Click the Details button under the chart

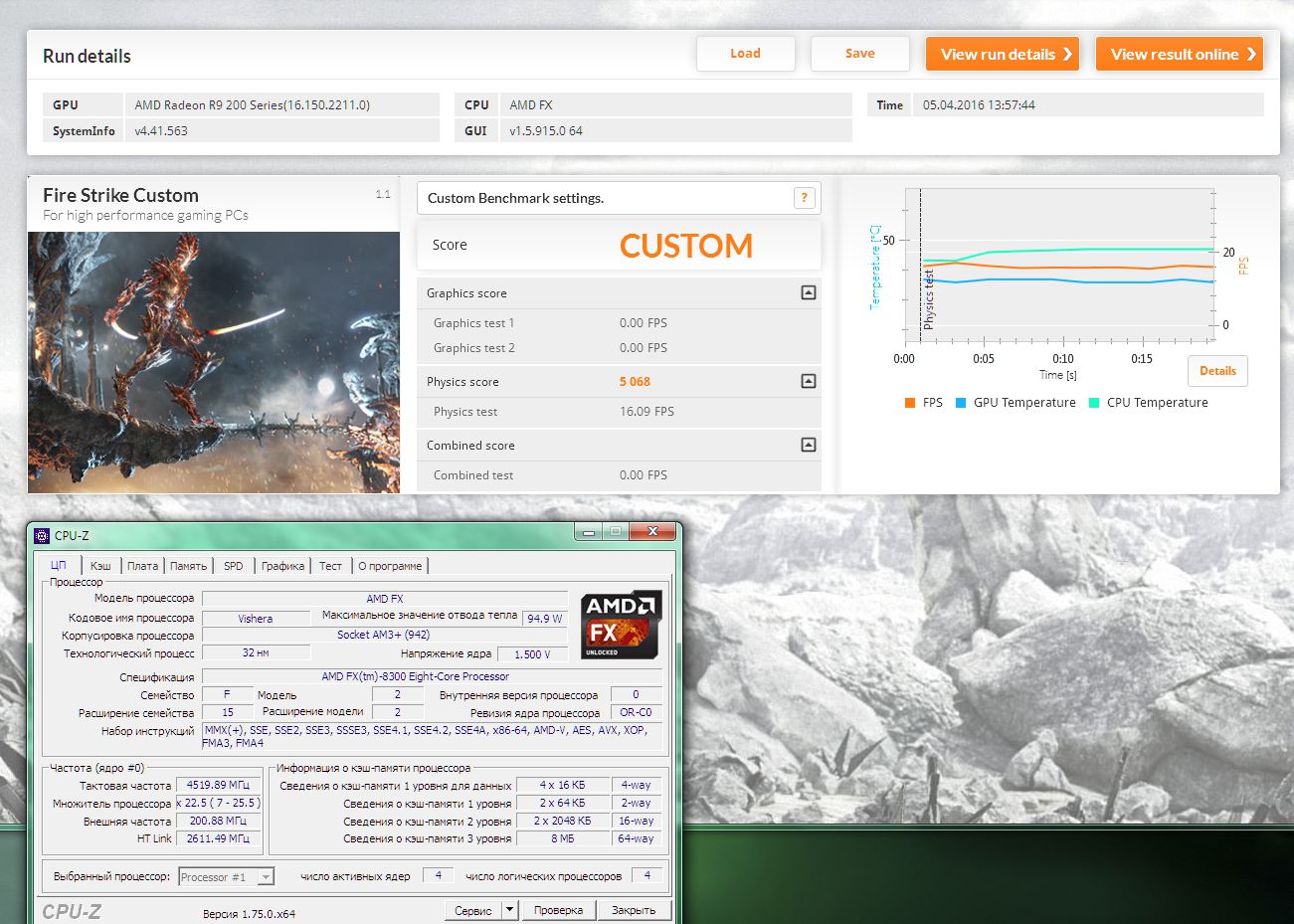pyautogui.click(x=1217, y=371)
